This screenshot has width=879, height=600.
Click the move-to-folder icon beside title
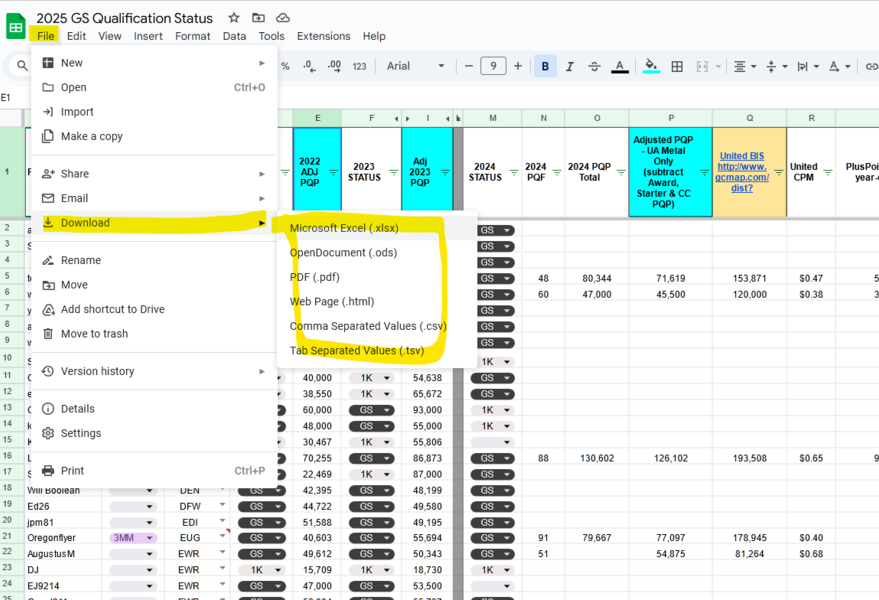click(258, 18)
